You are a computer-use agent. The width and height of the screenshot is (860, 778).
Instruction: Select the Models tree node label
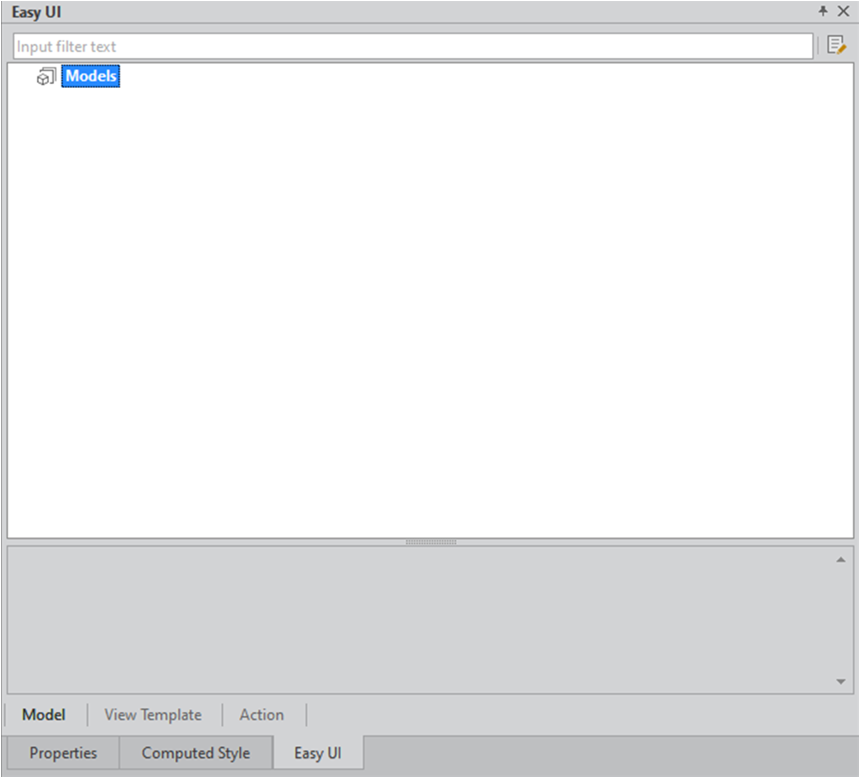pyautogui.click(x=91, y=76)
